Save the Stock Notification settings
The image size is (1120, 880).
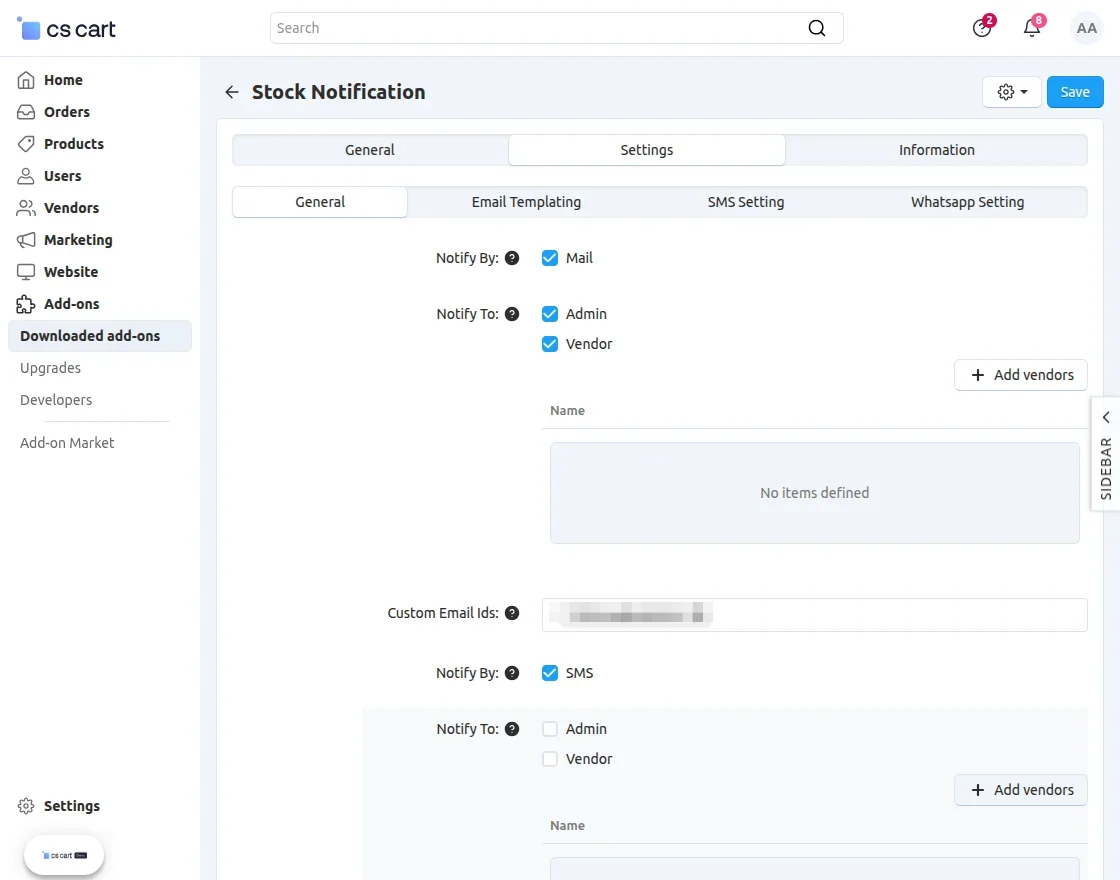[1075, 91]
